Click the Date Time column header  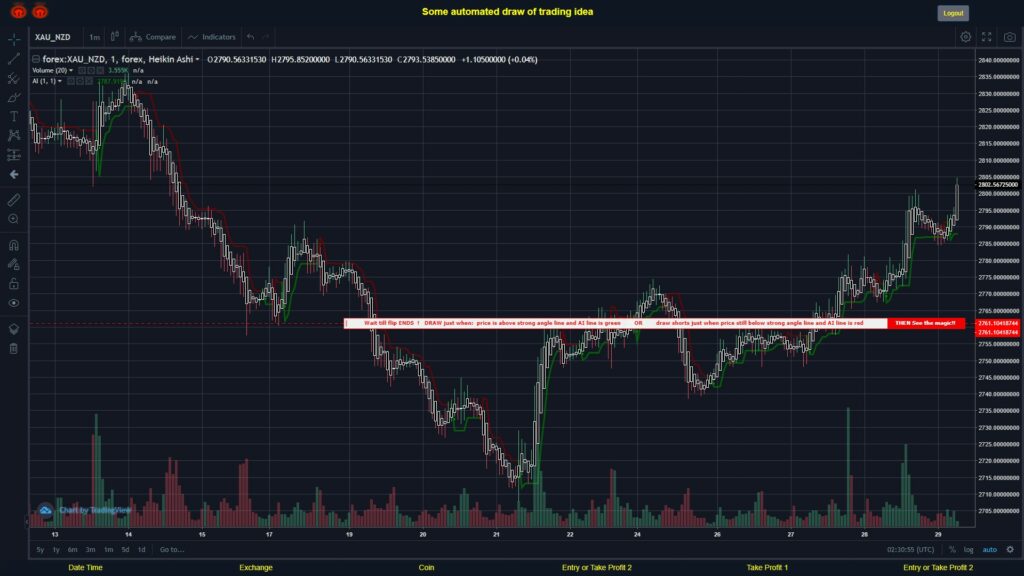(x=86, y=568)
